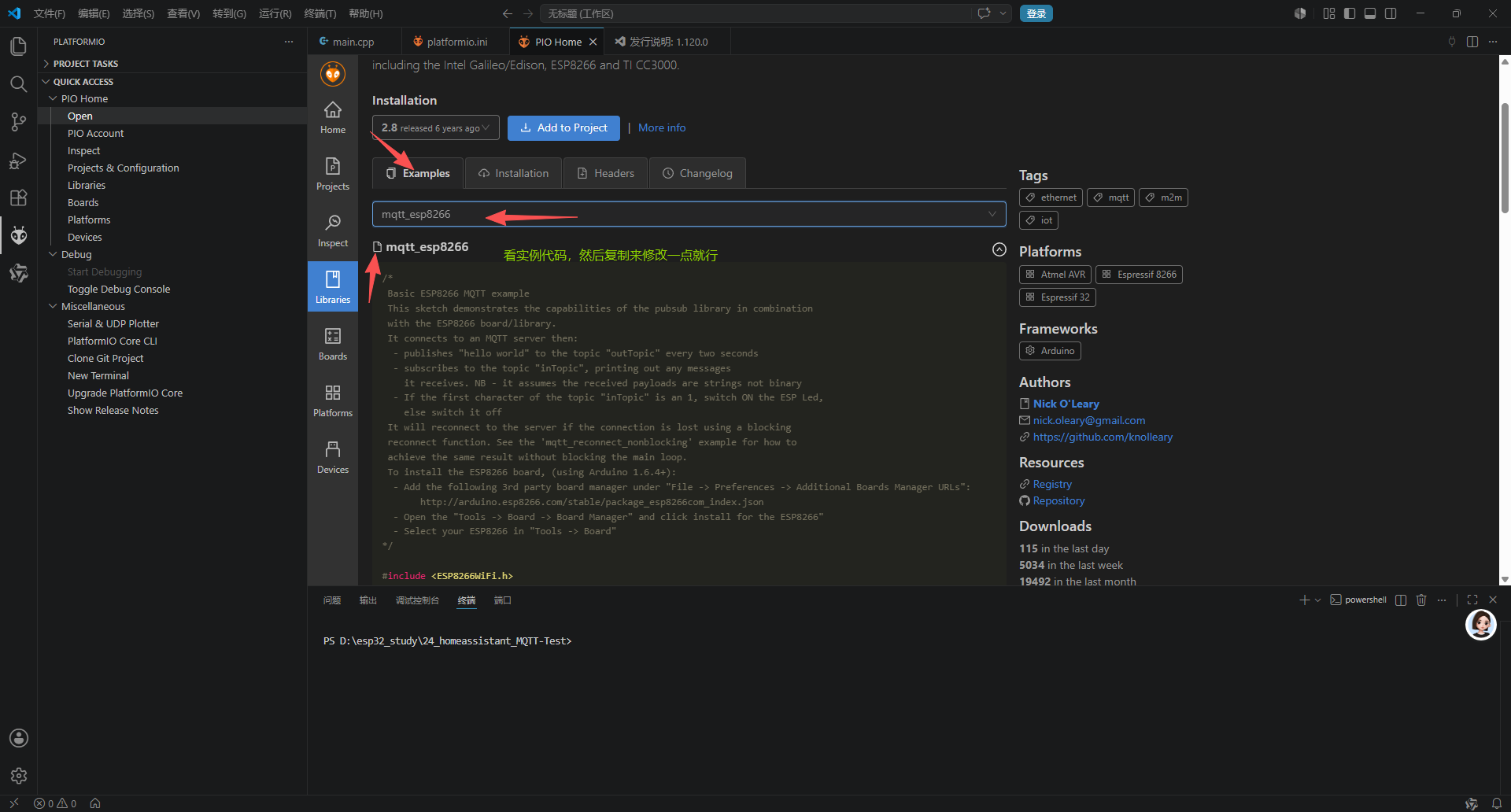
Task: Click the PIO Home vertical scrollbar
Action: (1505, 157)
